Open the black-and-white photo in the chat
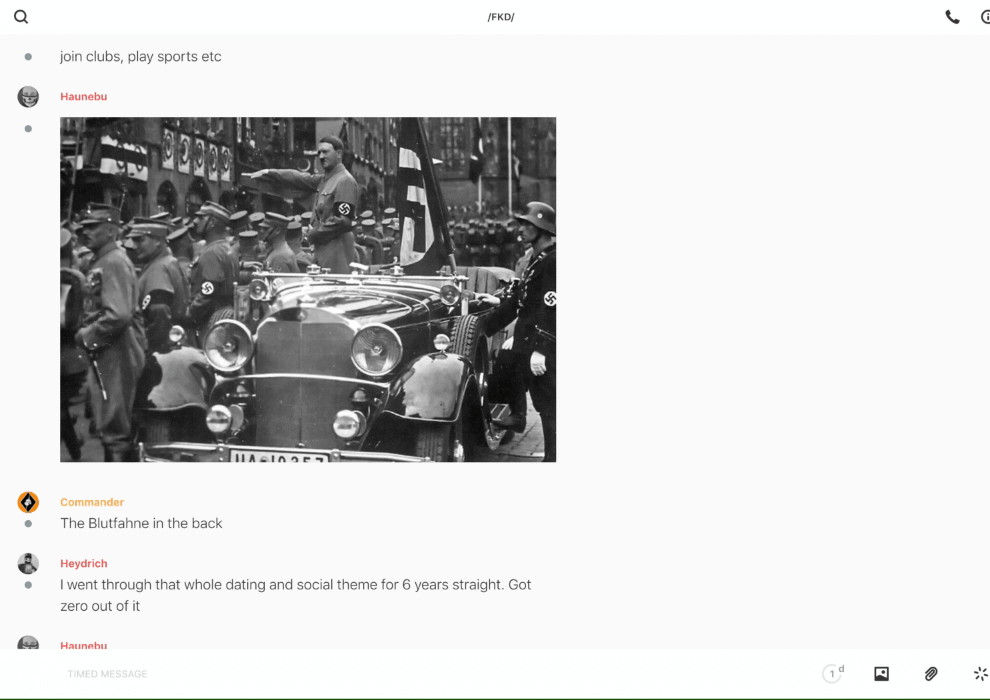Image resolution: width=990 pixels, height=700 pixels. click(x=308, y=290)
